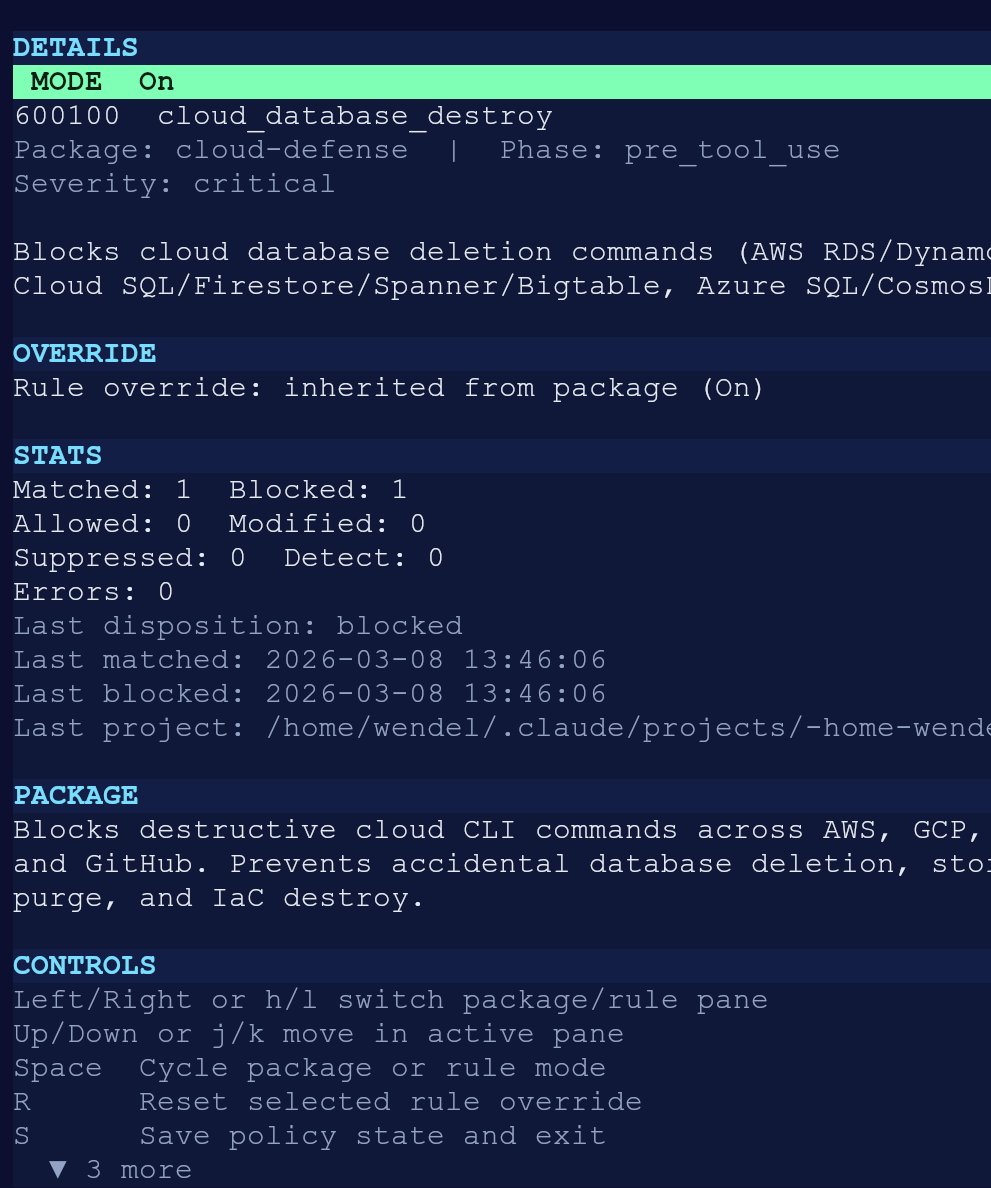Select rule 600100 cloud_database_destroy line
This screenshot has width=991, height=1188.
pyautogui.click(x=283, y=116)
